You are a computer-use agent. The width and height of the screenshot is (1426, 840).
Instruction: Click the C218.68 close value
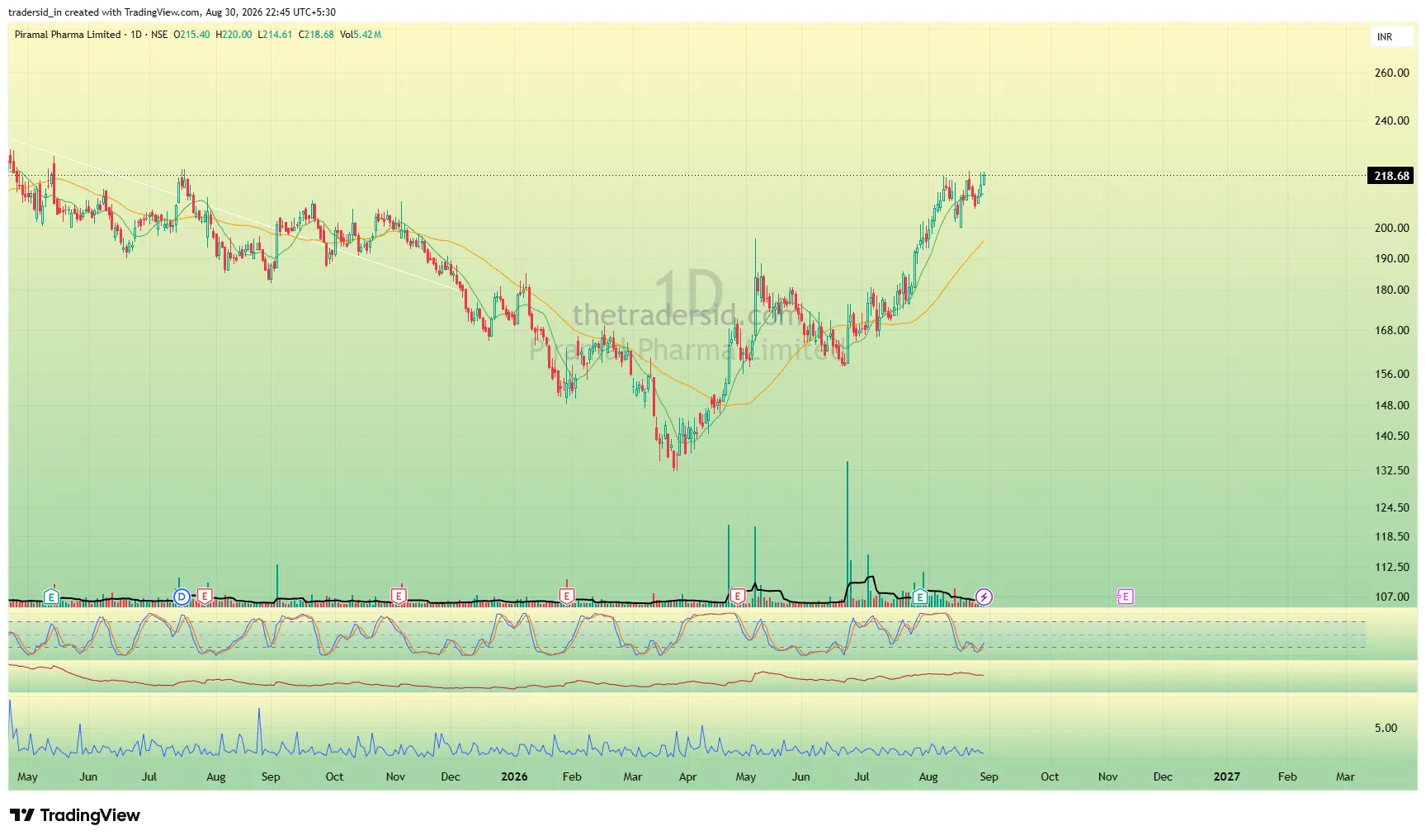click(316, 35)
